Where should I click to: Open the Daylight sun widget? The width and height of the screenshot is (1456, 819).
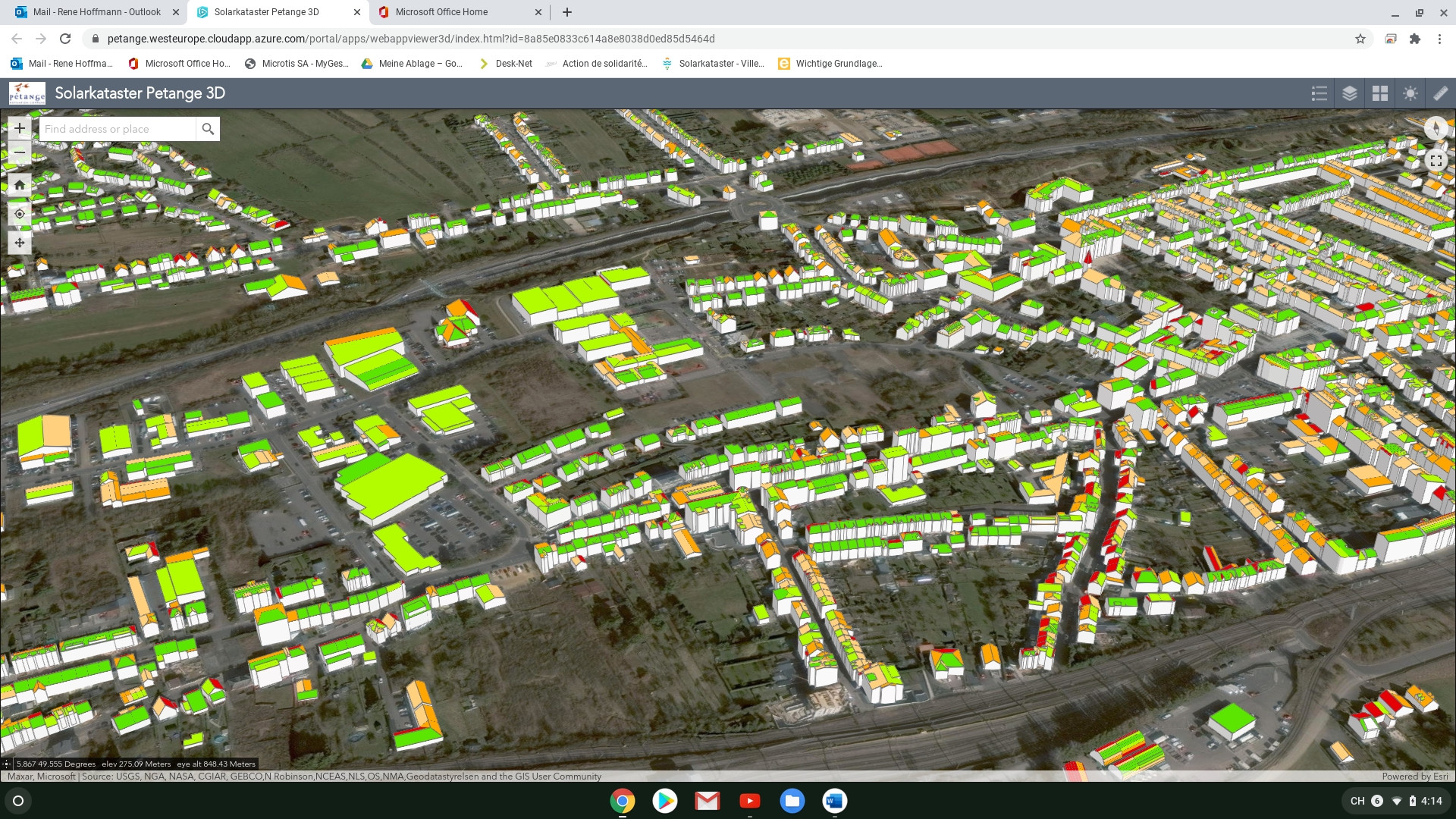click(x=1410, y=93)
